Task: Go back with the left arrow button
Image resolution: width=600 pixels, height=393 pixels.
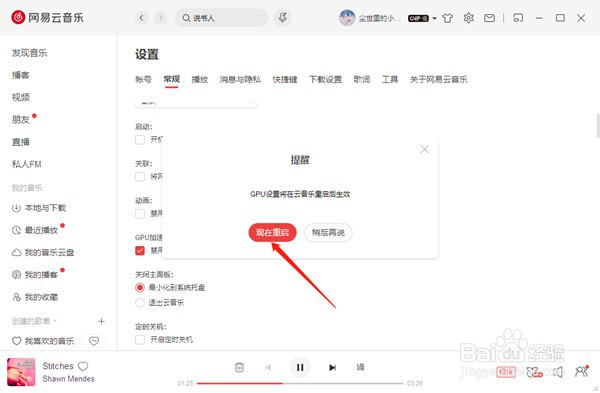Action: 142,18
